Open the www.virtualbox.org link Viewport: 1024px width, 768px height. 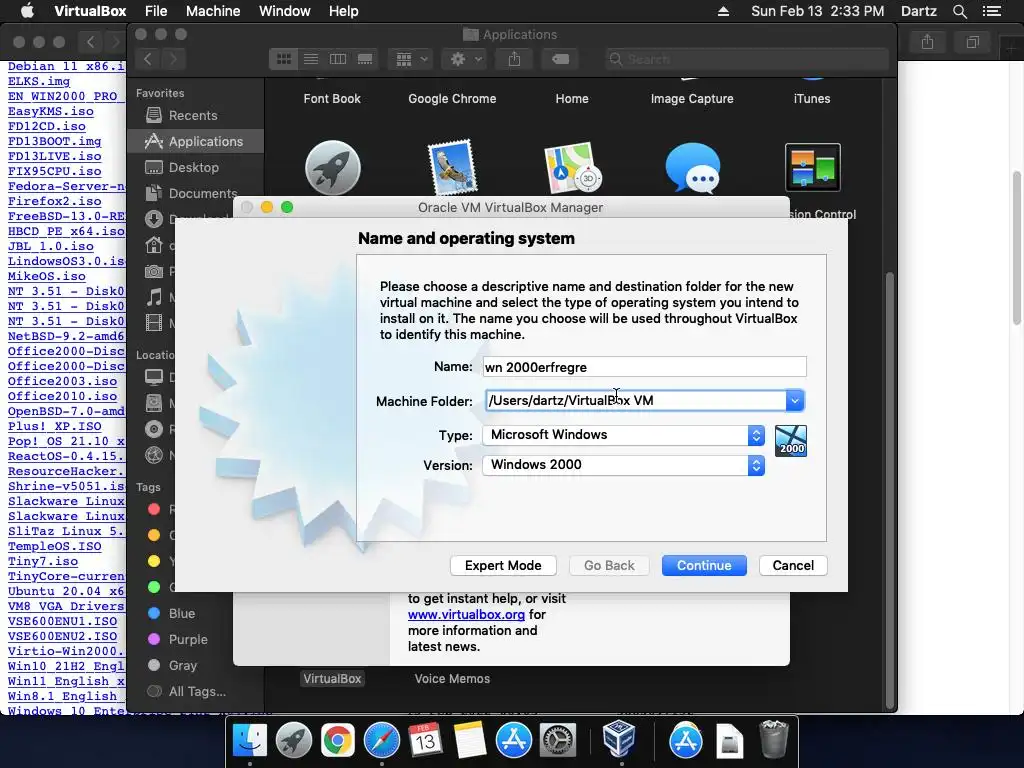(x=466, y=615)
